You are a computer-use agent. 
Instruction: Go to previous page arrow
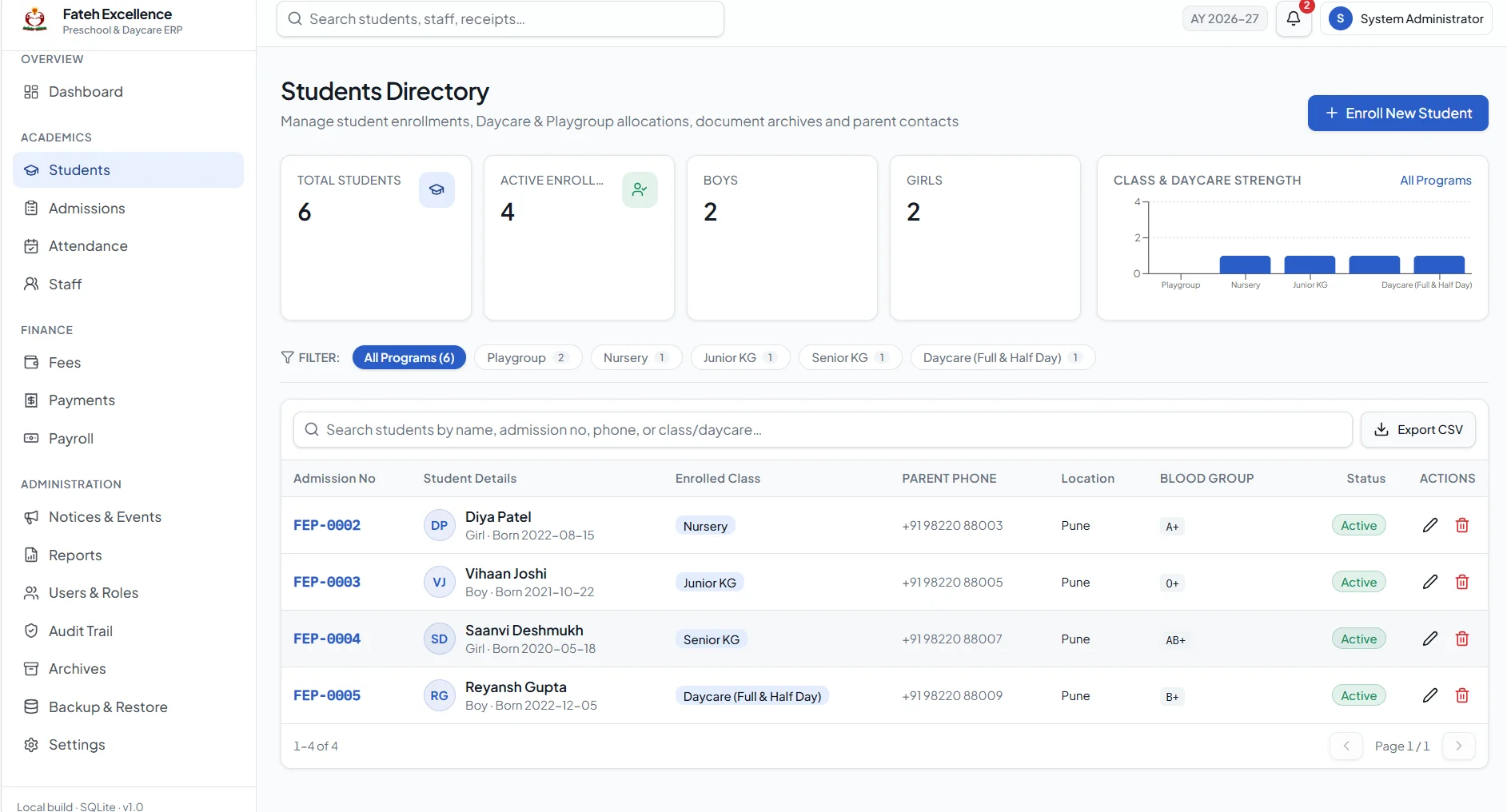[1346, 746]
